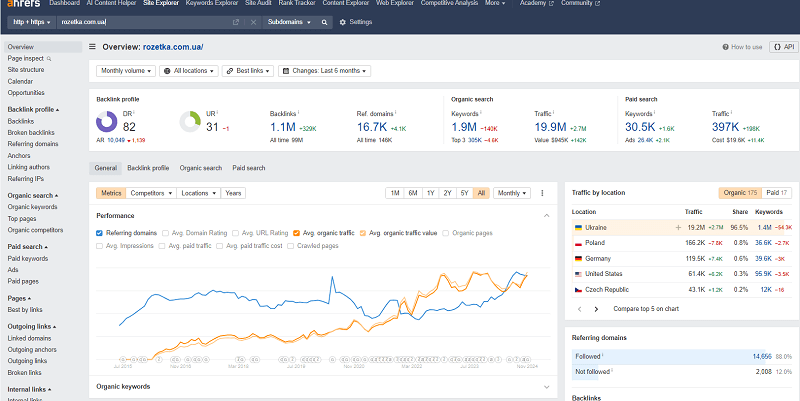
Task: Go to Keywords Explorer
Action: pyautogui.click(x=212, y=3)
